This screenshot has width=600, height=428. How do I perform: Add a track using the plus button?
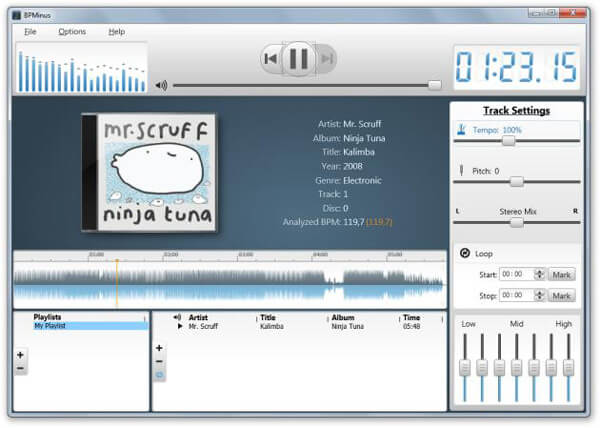click(159, 348)
